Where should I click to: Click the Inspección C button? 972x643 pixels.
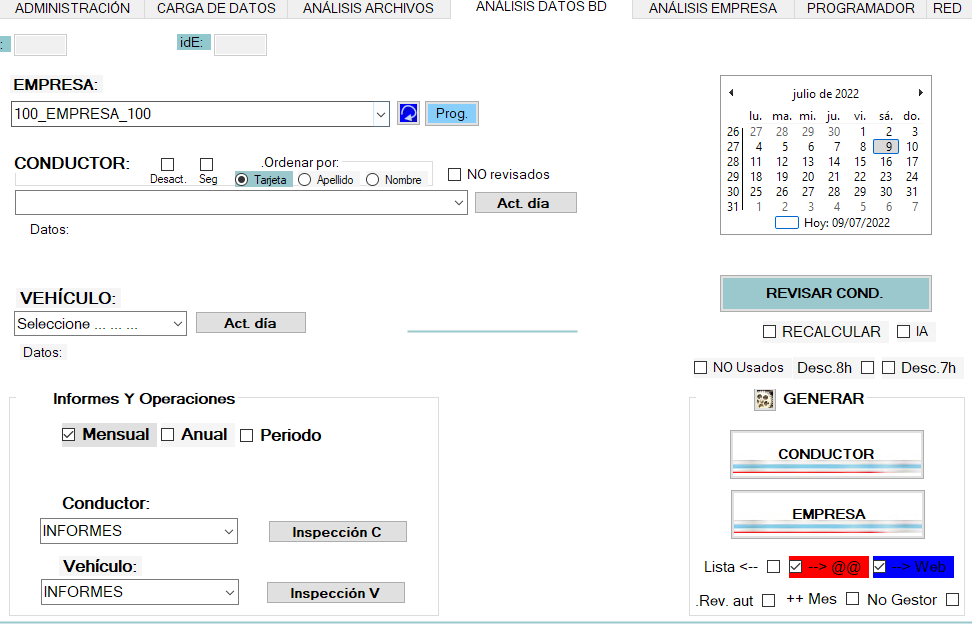(x=337, y=530)
